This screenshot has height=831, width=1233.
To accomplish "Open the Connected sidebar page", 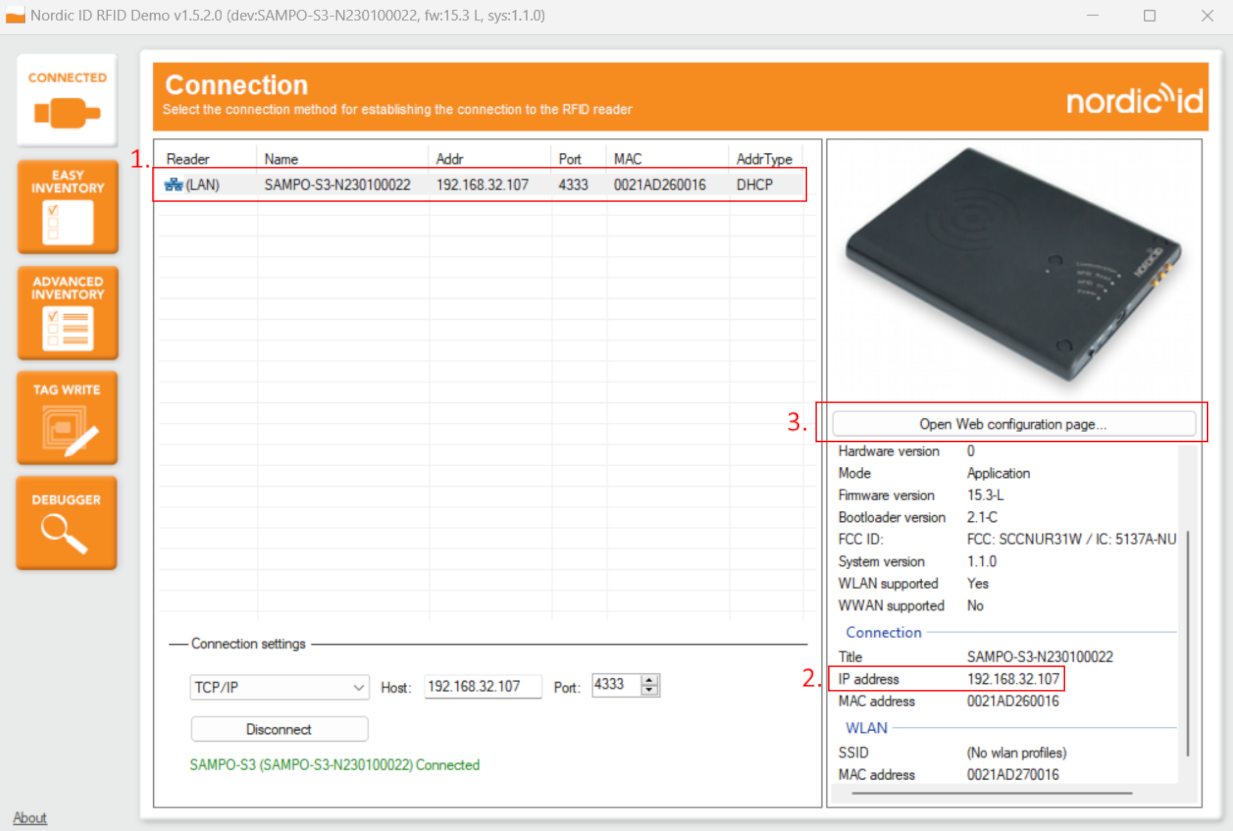I will coord(67,100).
